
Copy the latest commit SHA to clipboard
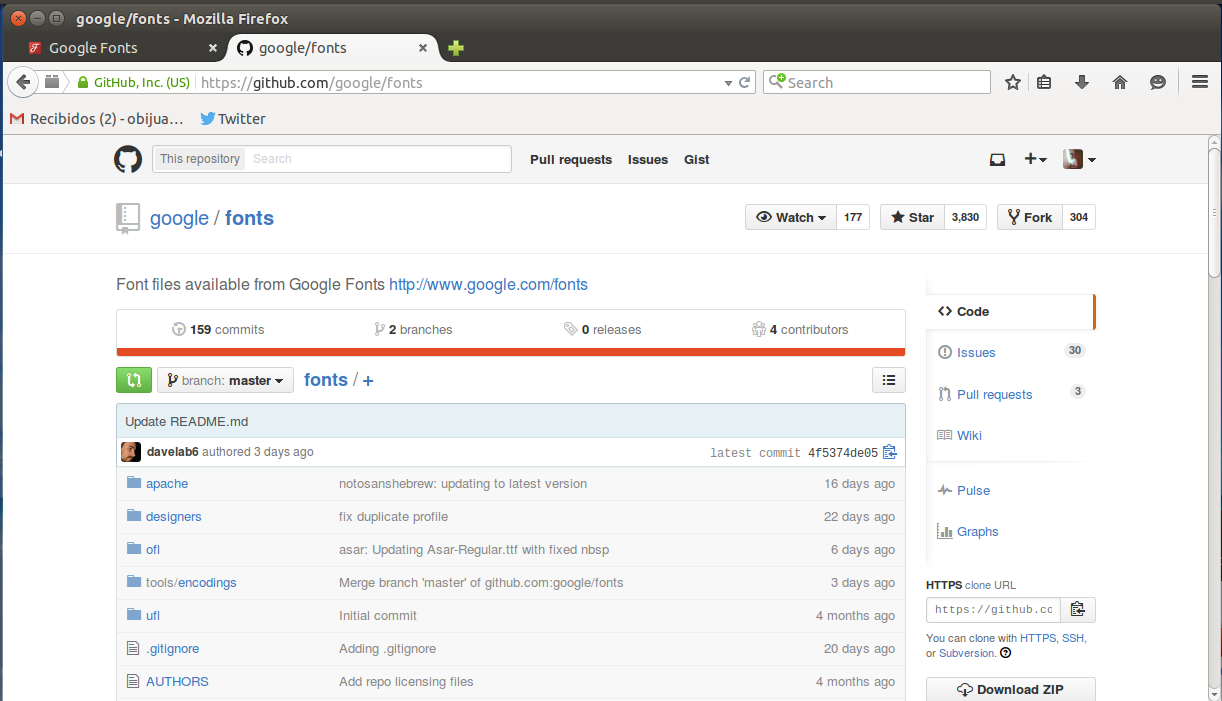(890, 453)
